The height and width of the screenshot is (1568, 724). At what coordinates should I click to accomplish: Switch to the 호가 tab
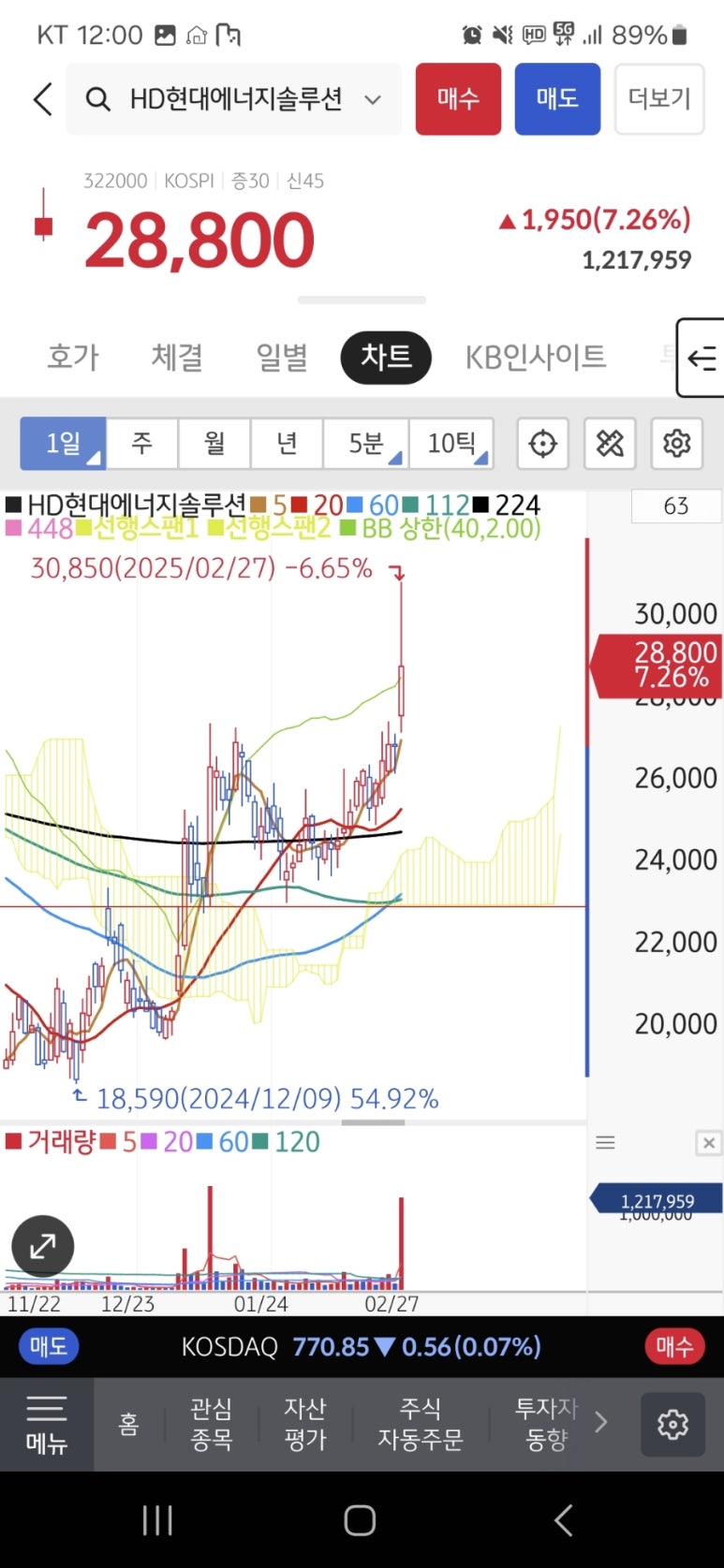click(73, 357)
